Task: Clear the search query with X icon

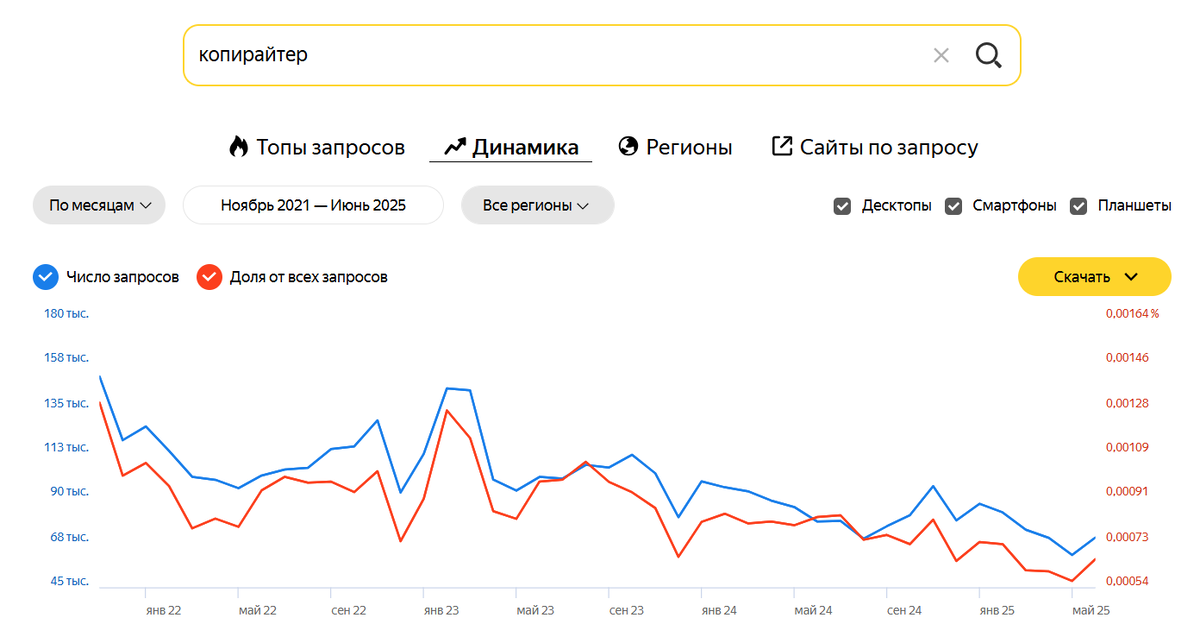Action: pos(941,56)
